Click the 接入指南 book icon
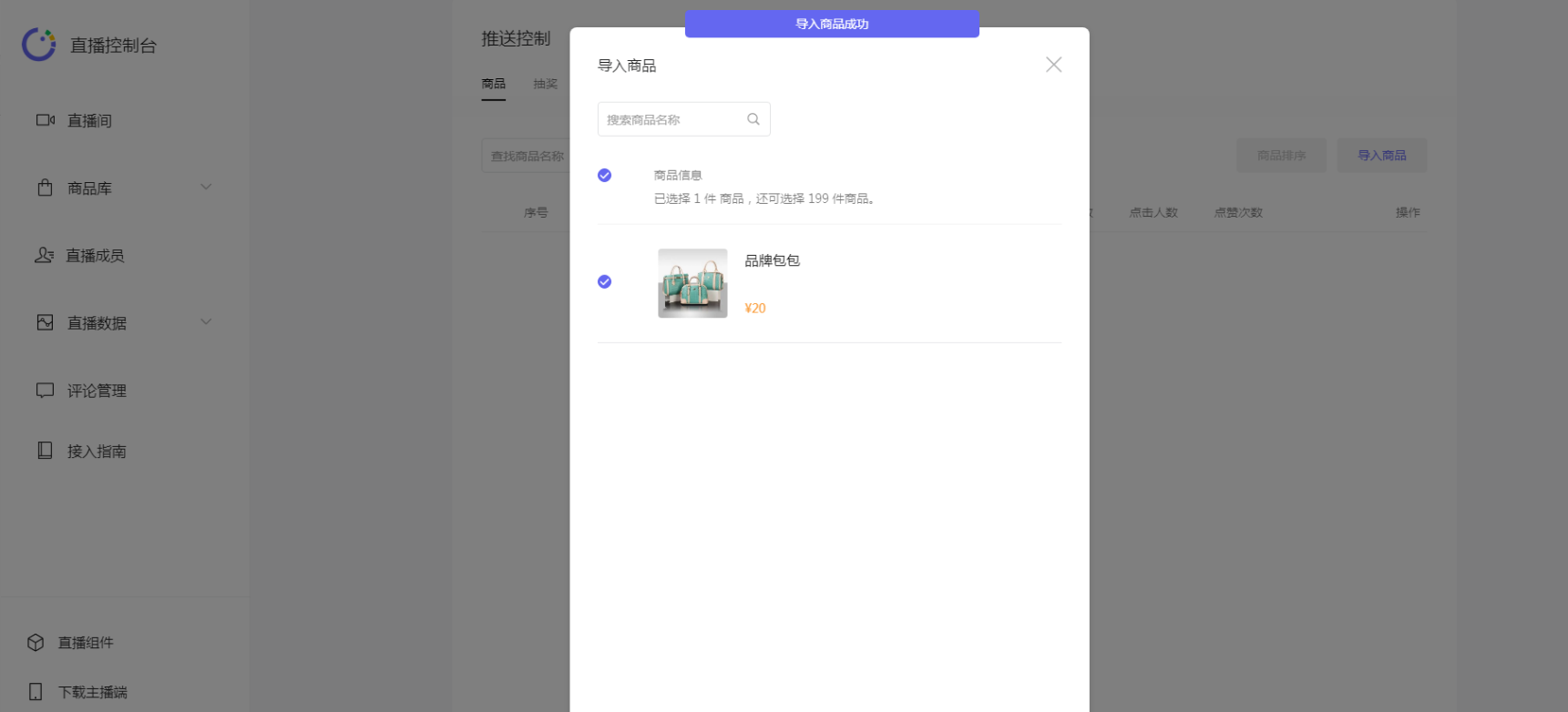 pos(45,451)
